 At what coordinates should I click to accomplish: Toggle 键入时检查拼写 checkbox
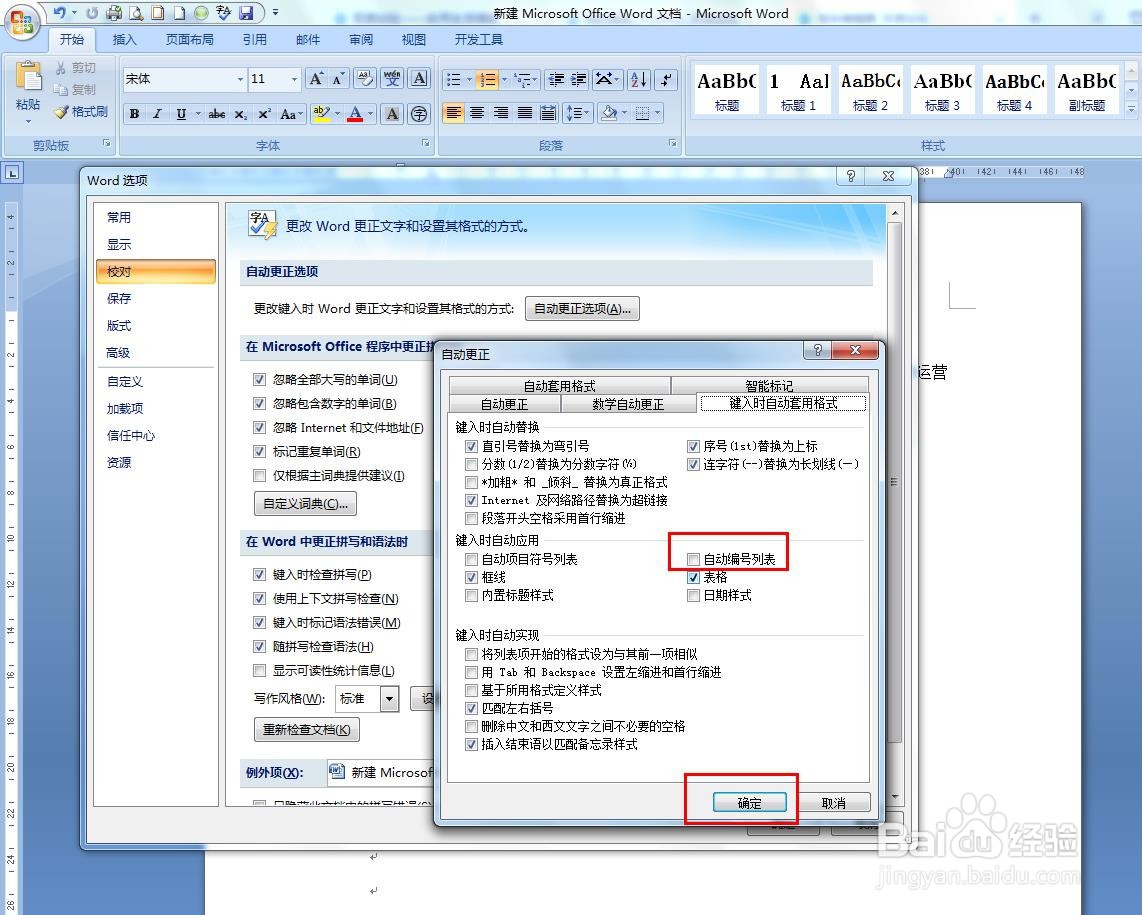tap(259, 575)
